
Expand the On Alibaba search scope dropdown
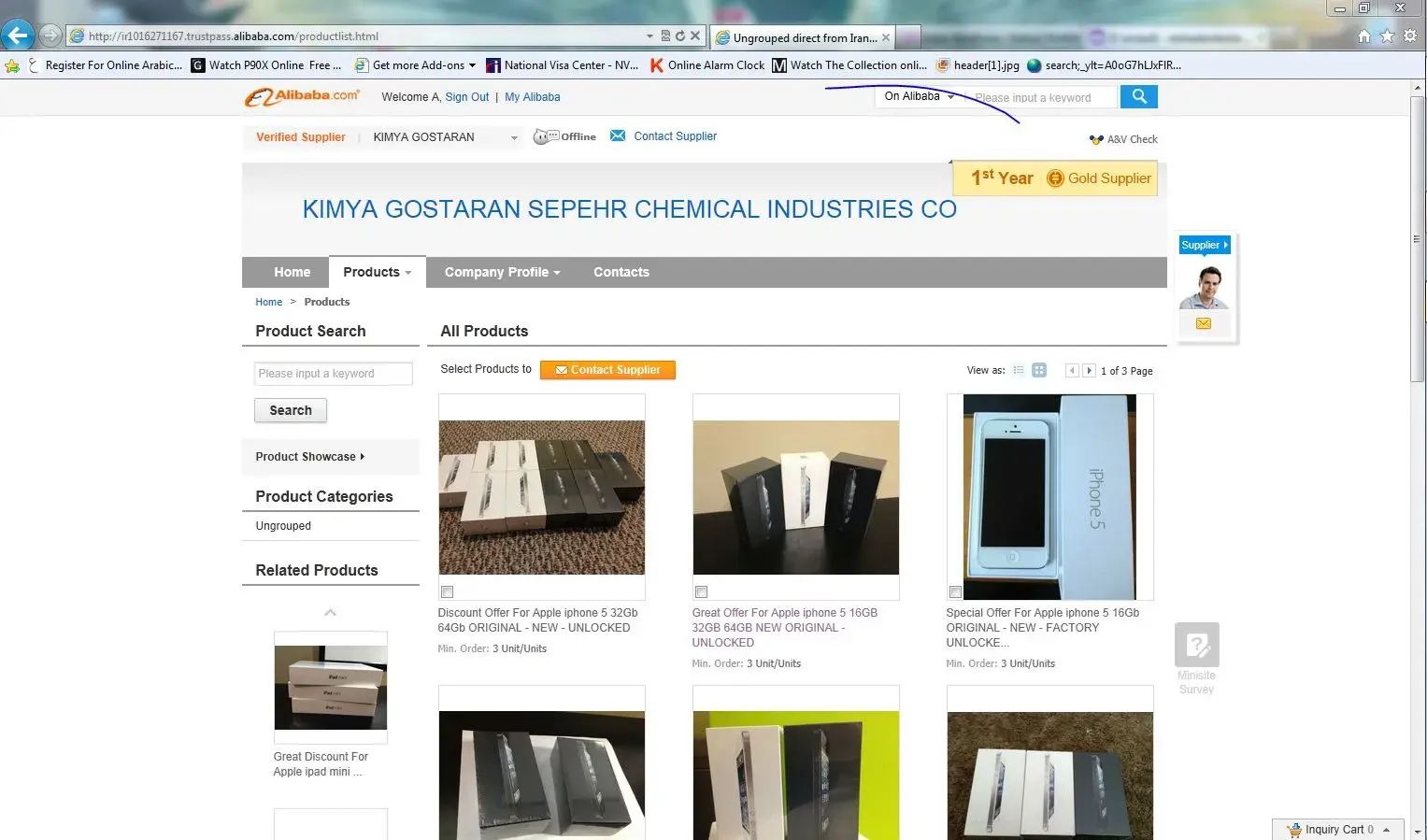click(920, 96)
